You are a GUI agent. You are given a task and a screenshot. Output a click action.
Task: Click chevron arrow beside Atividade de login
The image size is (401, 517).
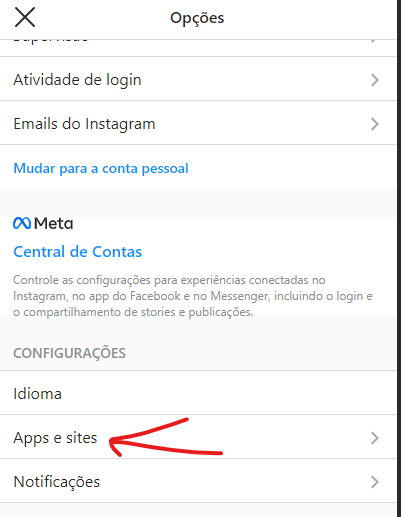coord(375,80)
